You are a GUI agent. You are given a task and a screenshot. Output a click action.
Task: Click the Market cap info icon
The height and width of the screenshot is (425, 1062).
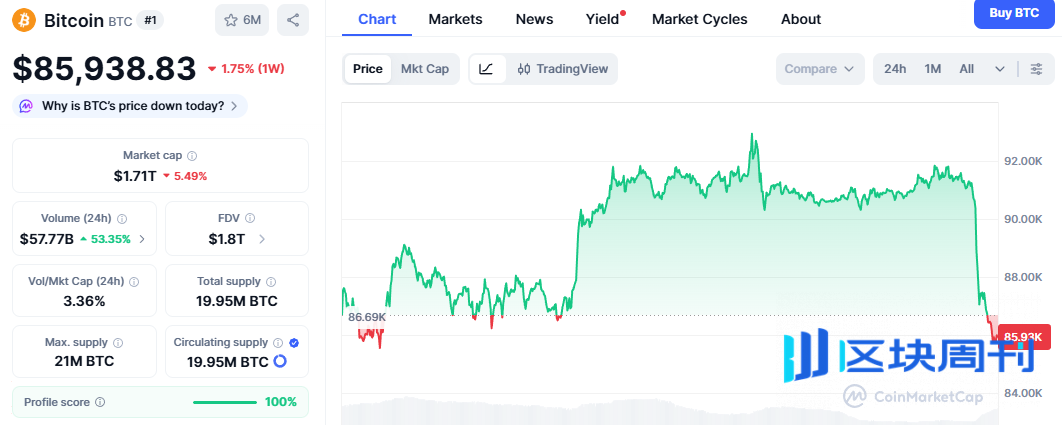pyautogui.click(x=192, y=156)
